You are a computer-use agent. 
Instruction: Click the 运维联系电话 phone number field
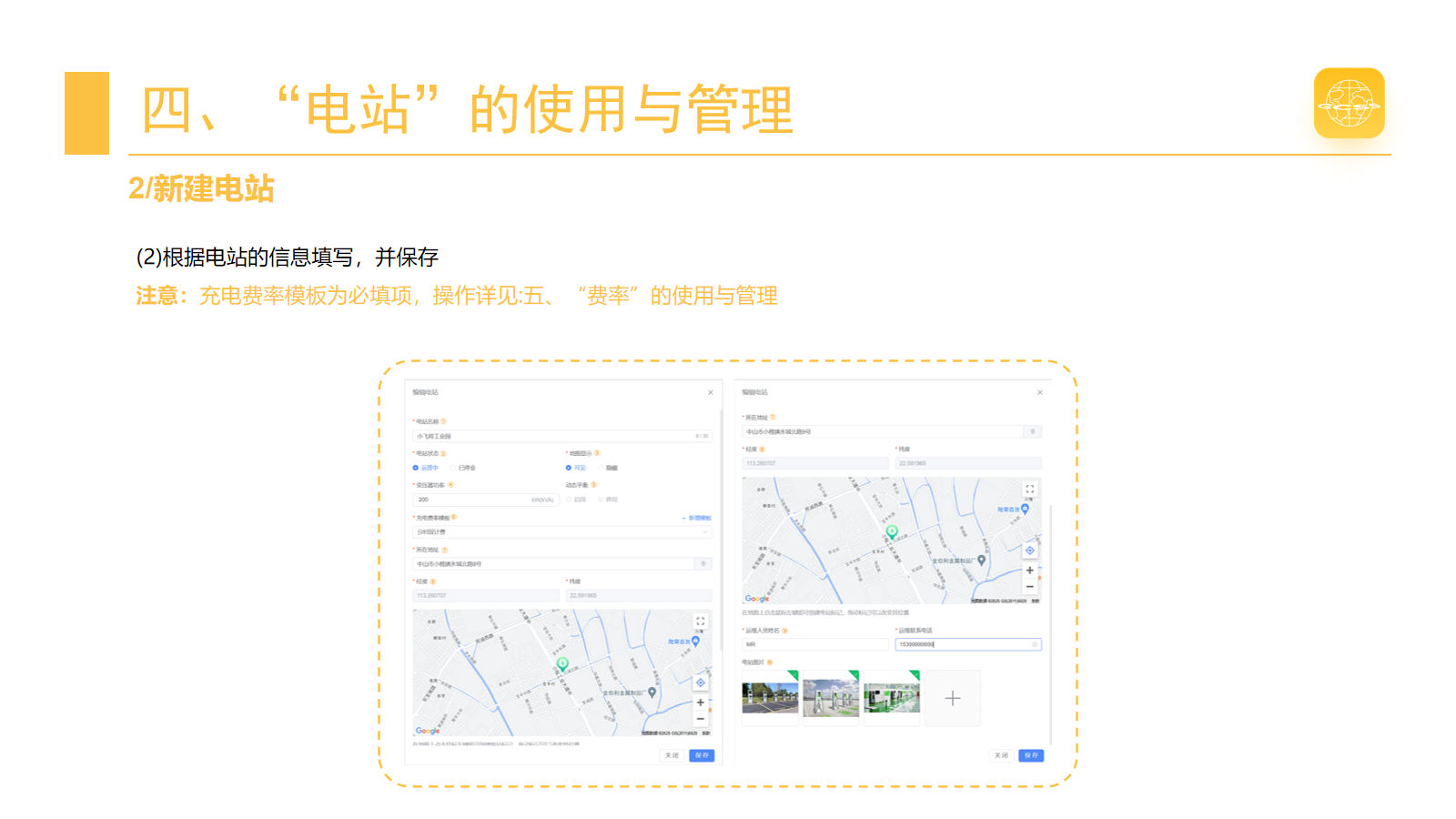point(968,644)
